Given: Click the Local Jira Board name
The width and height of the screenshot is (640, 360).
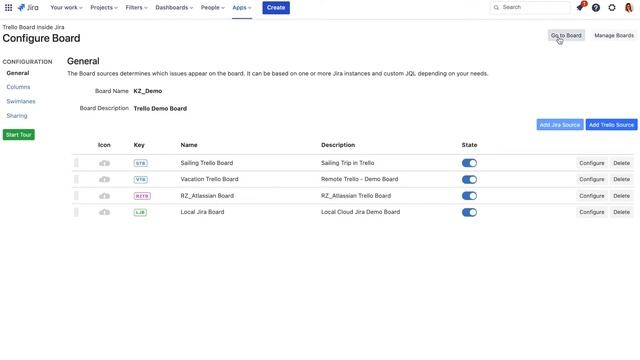Looking at the screenshot, I should [x=202, y=212].
